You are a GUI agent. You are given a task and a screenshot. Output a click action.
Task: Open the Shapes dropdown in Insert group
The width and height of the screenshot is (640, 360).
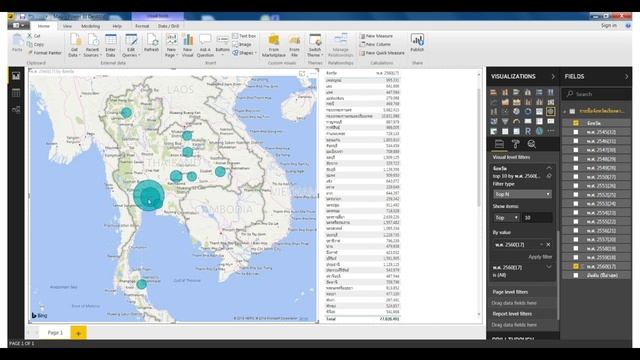coord(244,53)
